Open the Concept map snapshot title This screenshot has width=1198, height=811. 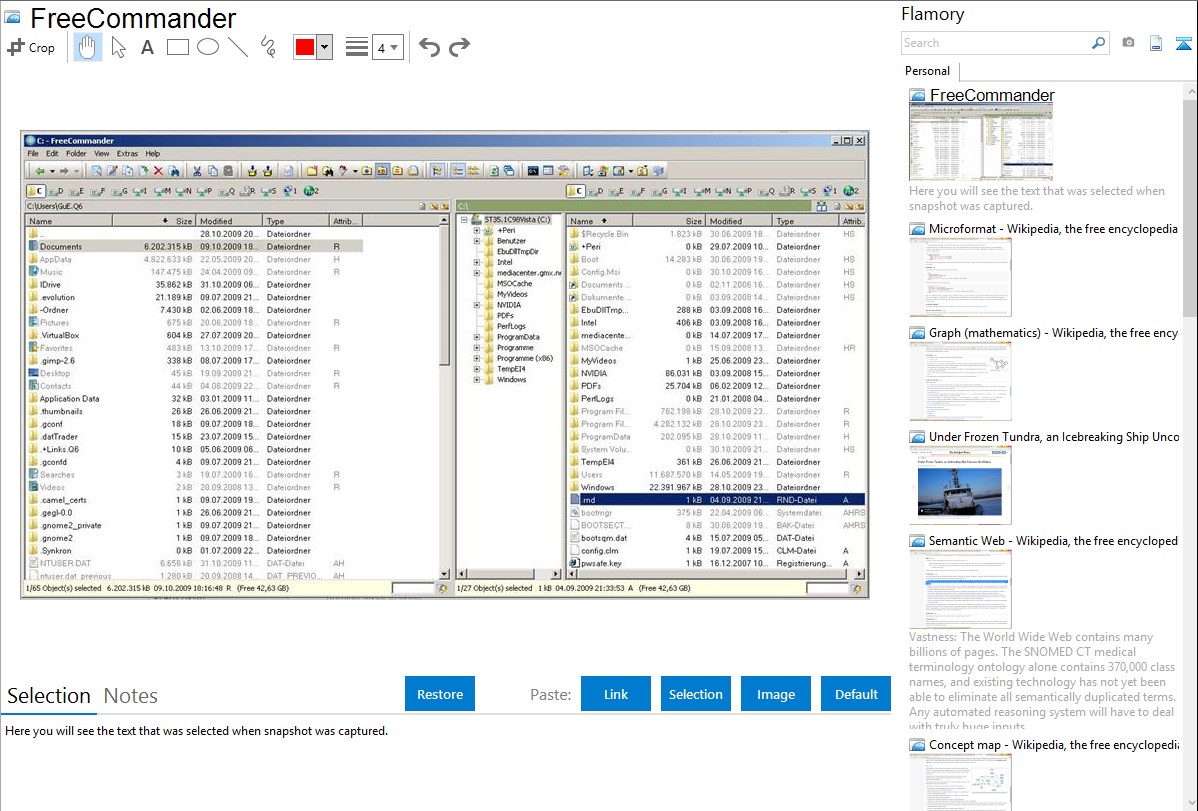coord(1054,744)
